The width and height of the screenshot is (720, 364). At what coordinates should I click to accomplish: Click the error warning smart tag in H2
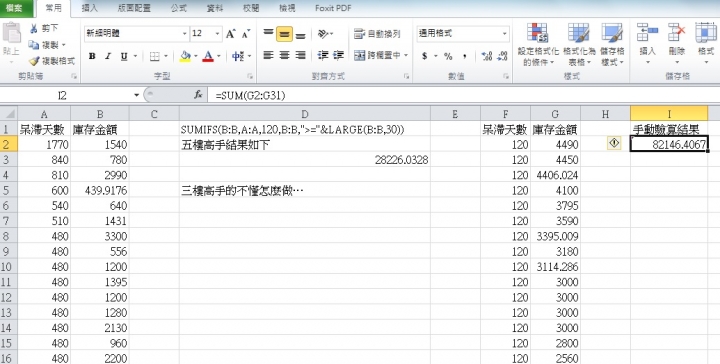613,143
